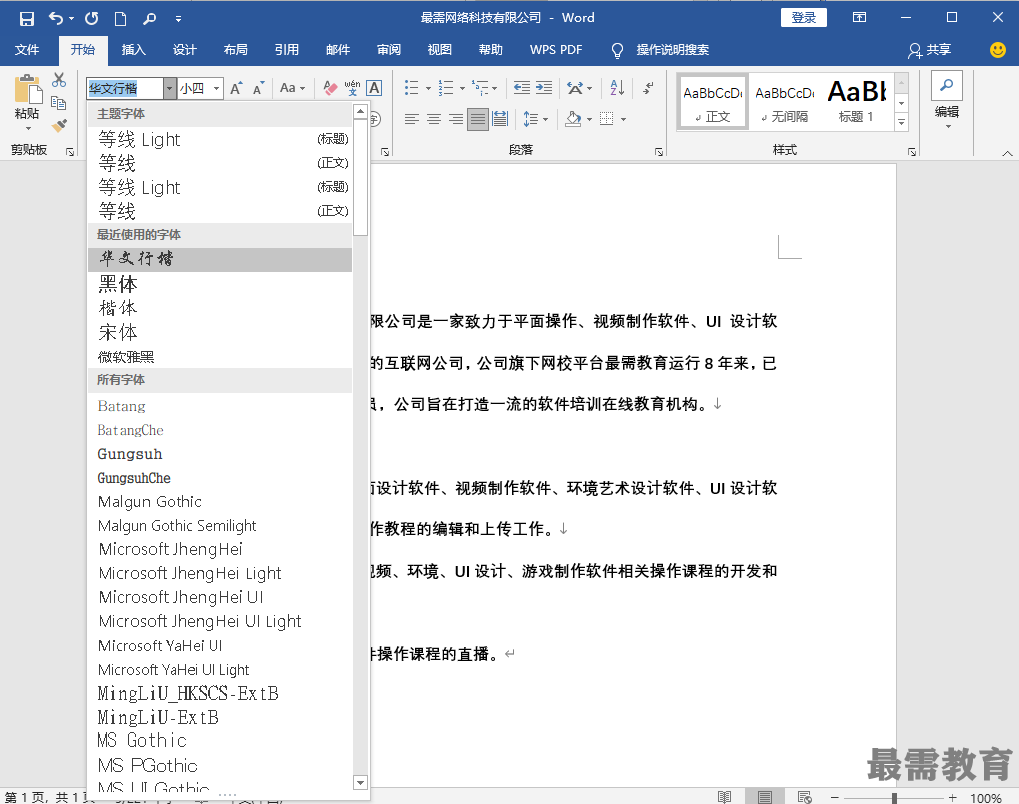Switch to Print Layout view in the status bar
Viewport: 1019px width, 804px height.
point(765,797)
